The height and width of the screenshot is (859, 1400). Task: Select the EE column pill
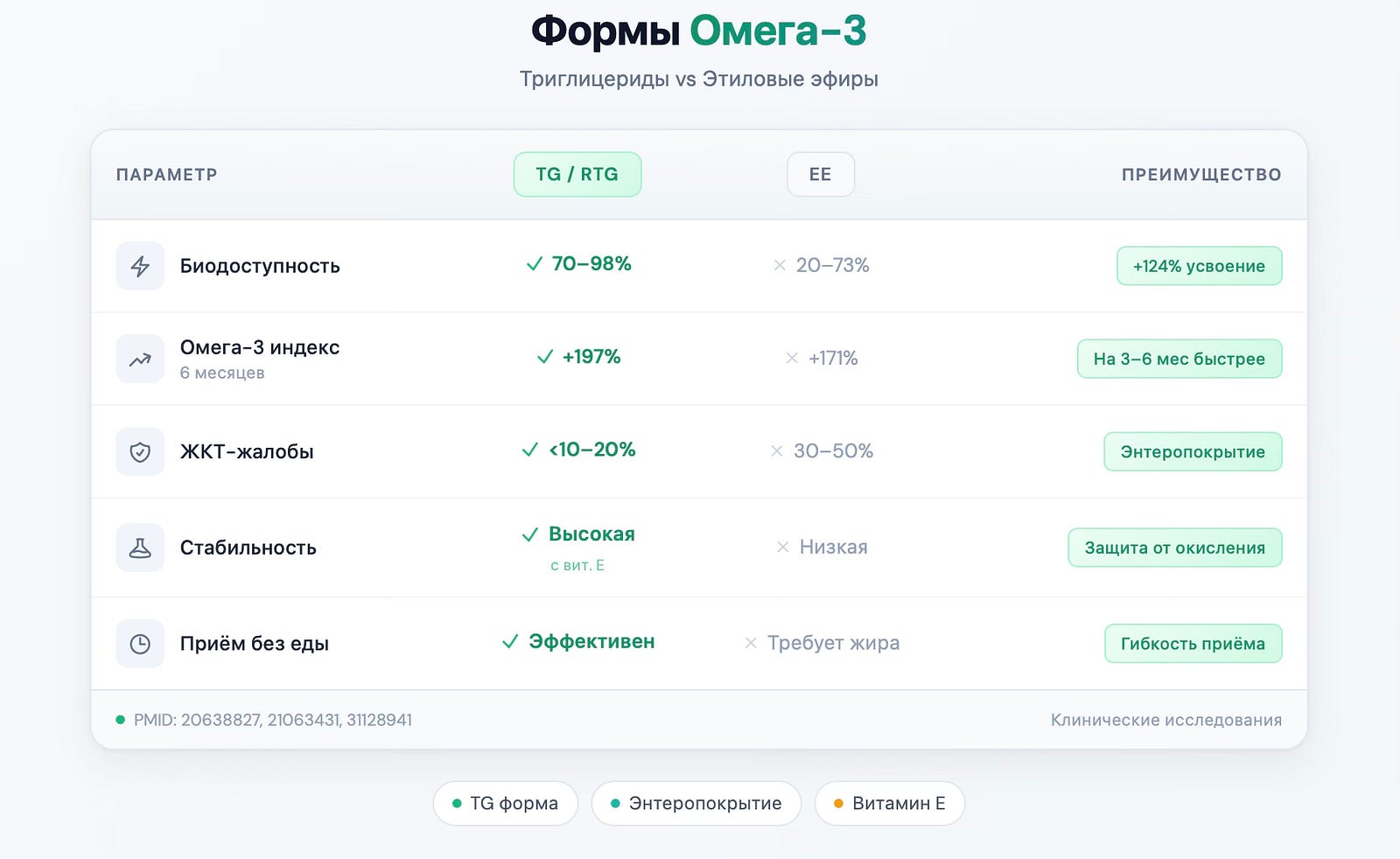(x=821, y=174)
